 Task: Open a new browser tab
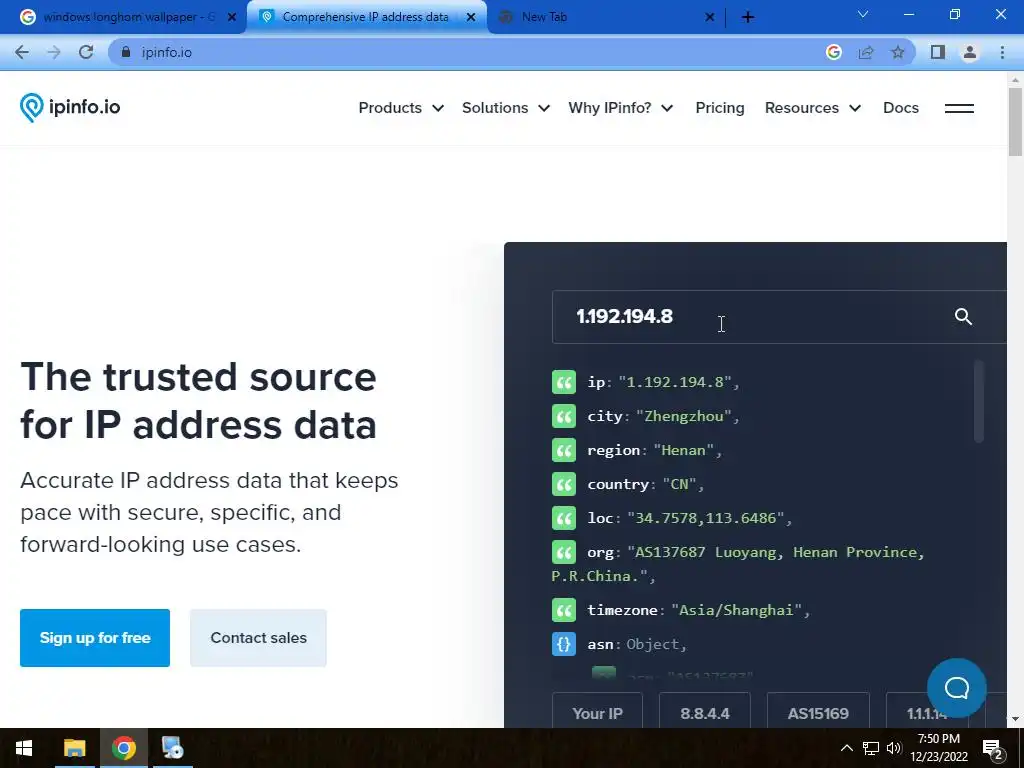tap(748, 17)
